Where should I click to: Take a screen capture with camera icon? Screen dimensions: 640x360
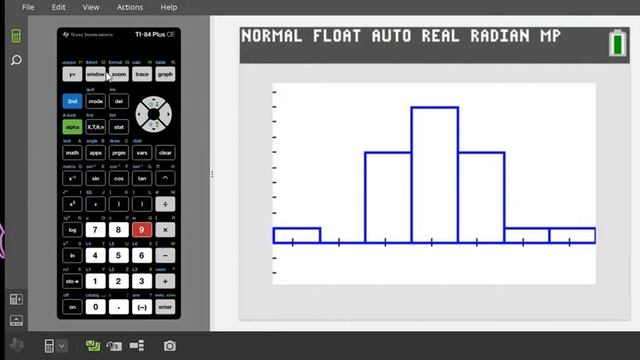(x=170, y=346)
